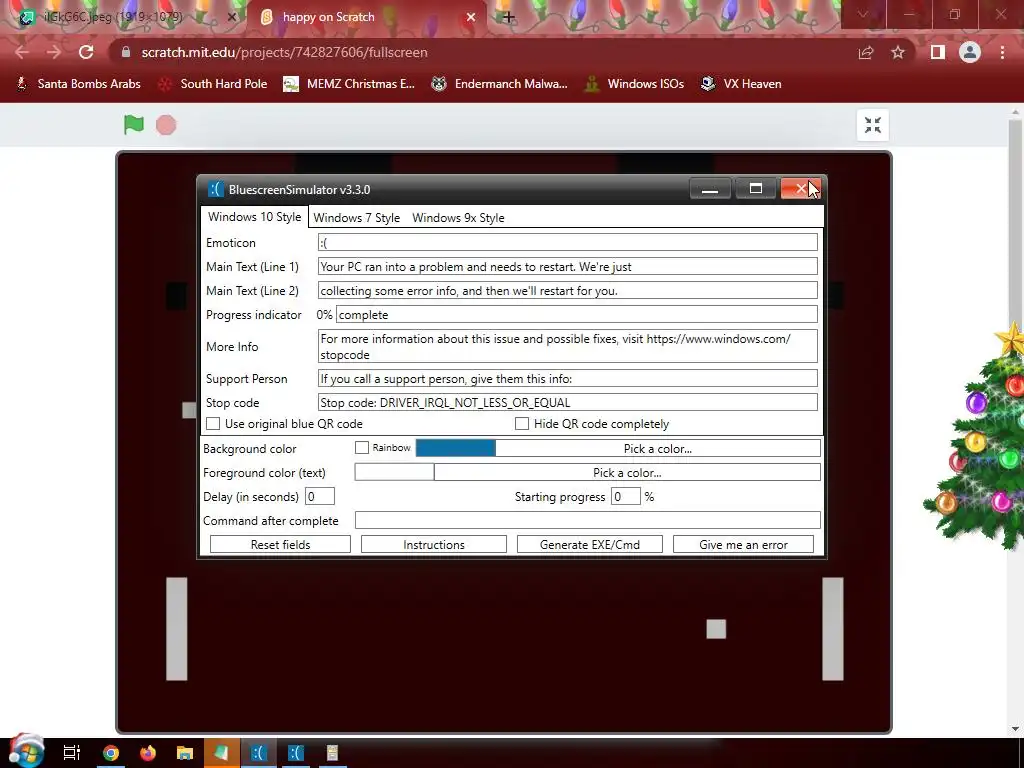Image resolution: width=1024 pixels, height=768 pixels.
Task: Open Firefox from the taskbar
Action: coord(148,753)
